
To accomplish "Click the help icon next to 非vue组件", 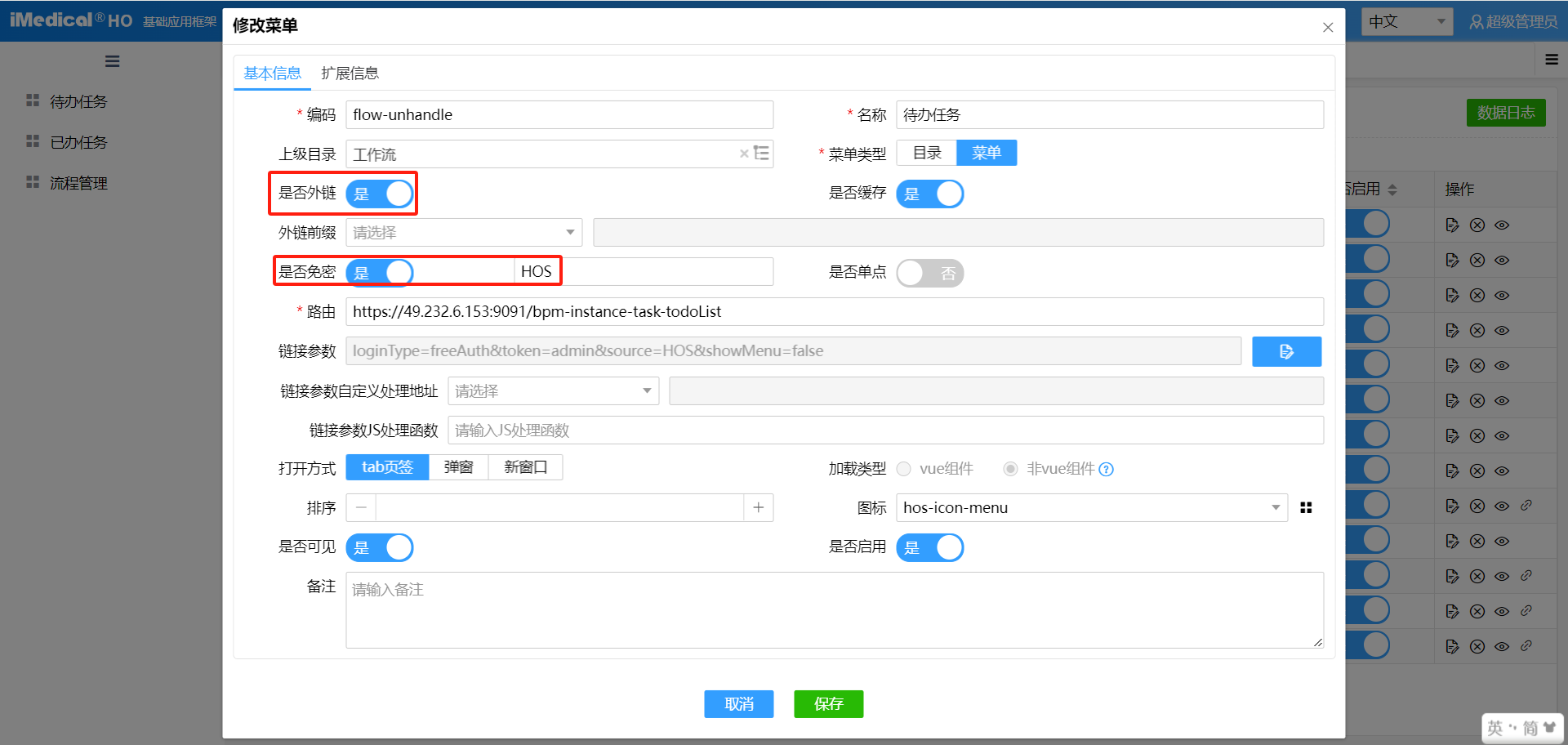I will [1107, 470].
